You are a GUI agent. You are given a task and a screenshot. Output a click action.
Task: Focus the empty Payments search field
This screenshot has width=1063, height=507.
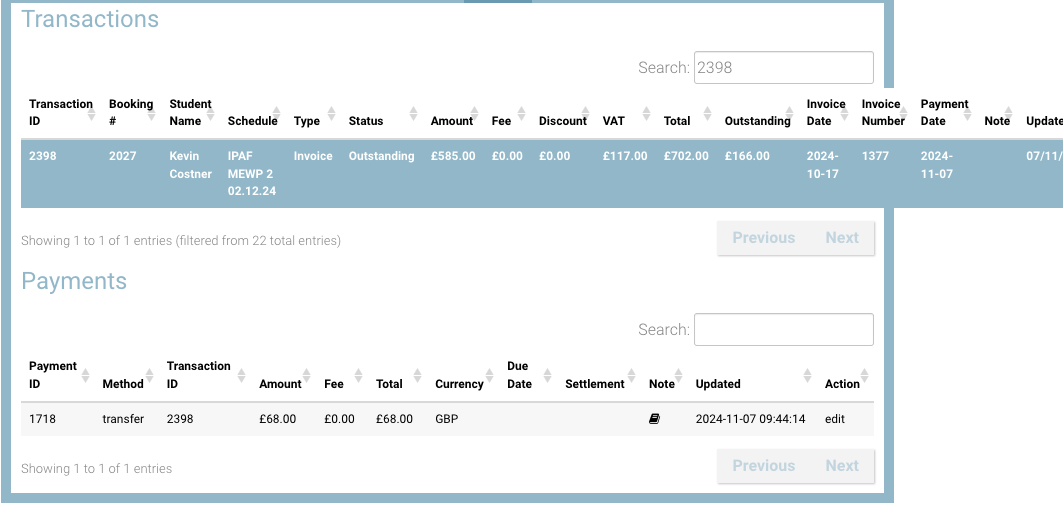[783, 330]
